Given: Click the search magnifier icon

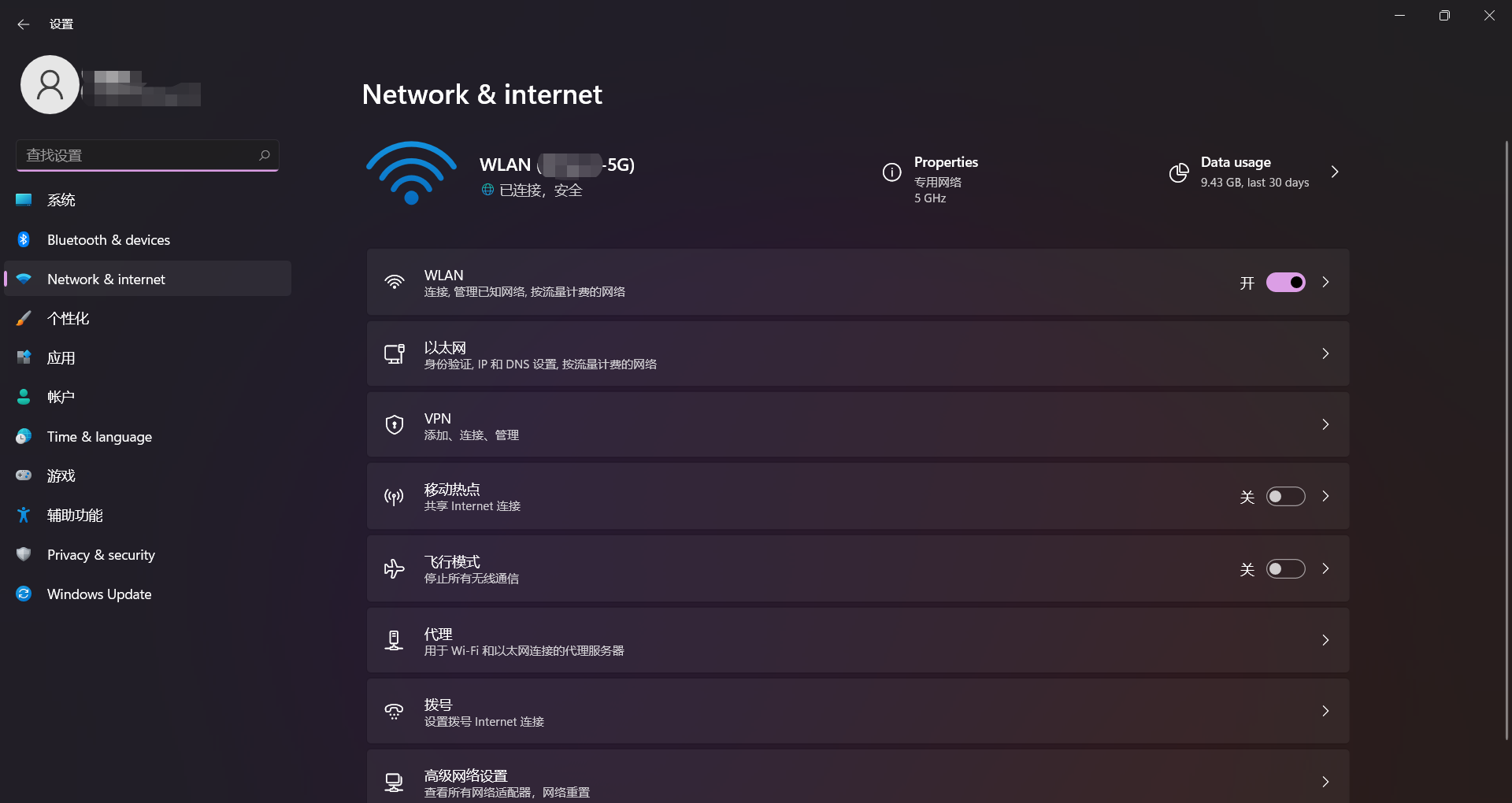Looking at the screenshot, I should (265, 155).
